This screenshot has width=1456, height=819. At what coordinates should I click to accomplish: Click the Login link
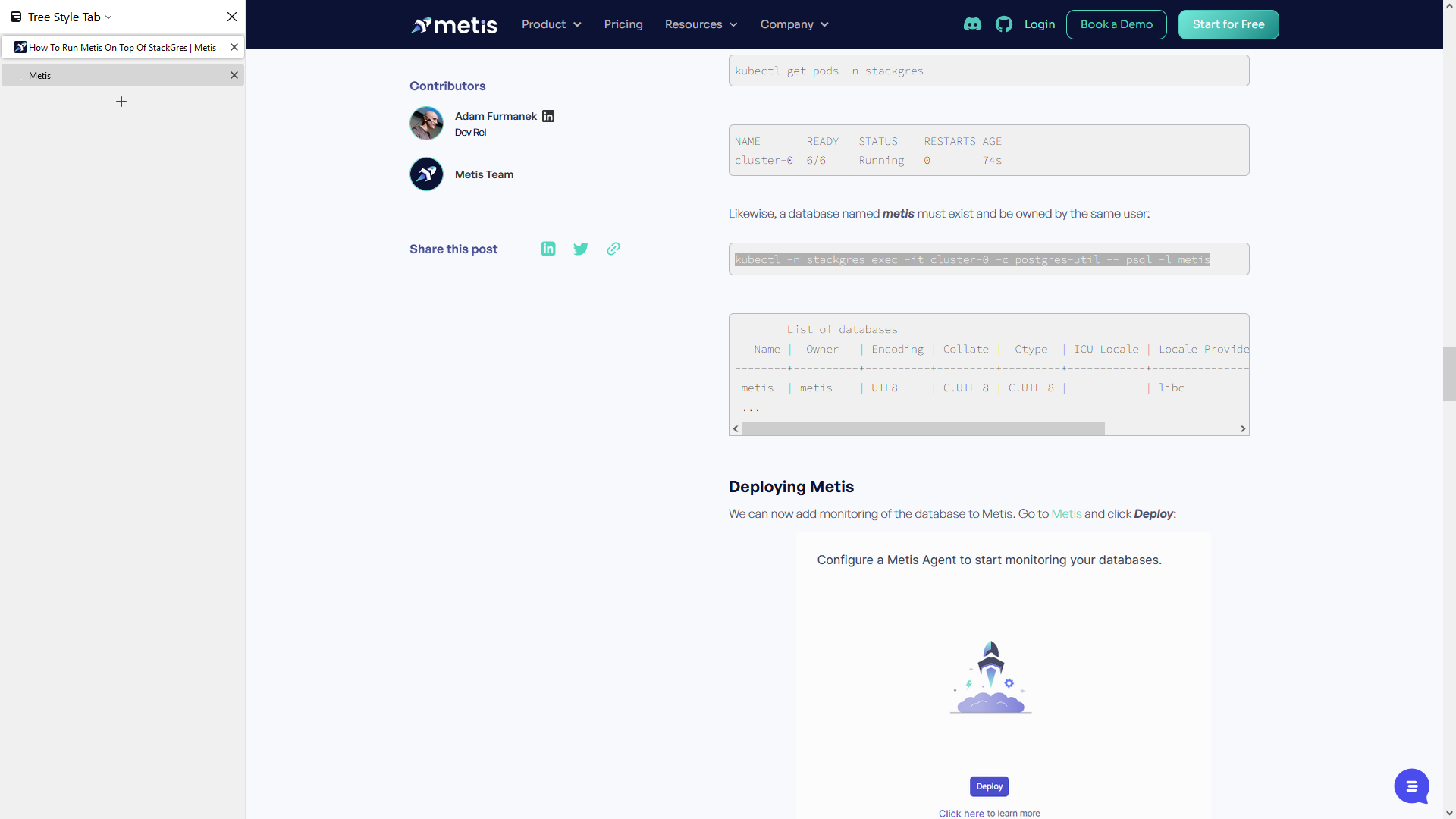[x=1040, y=24]
